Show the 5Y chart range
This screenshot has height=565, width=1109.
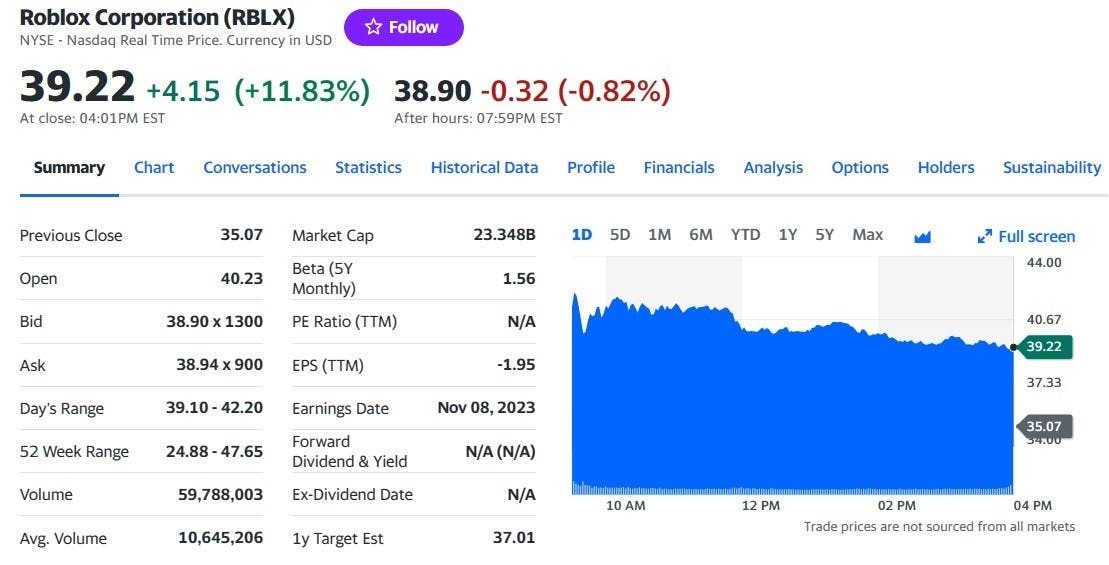824,235
